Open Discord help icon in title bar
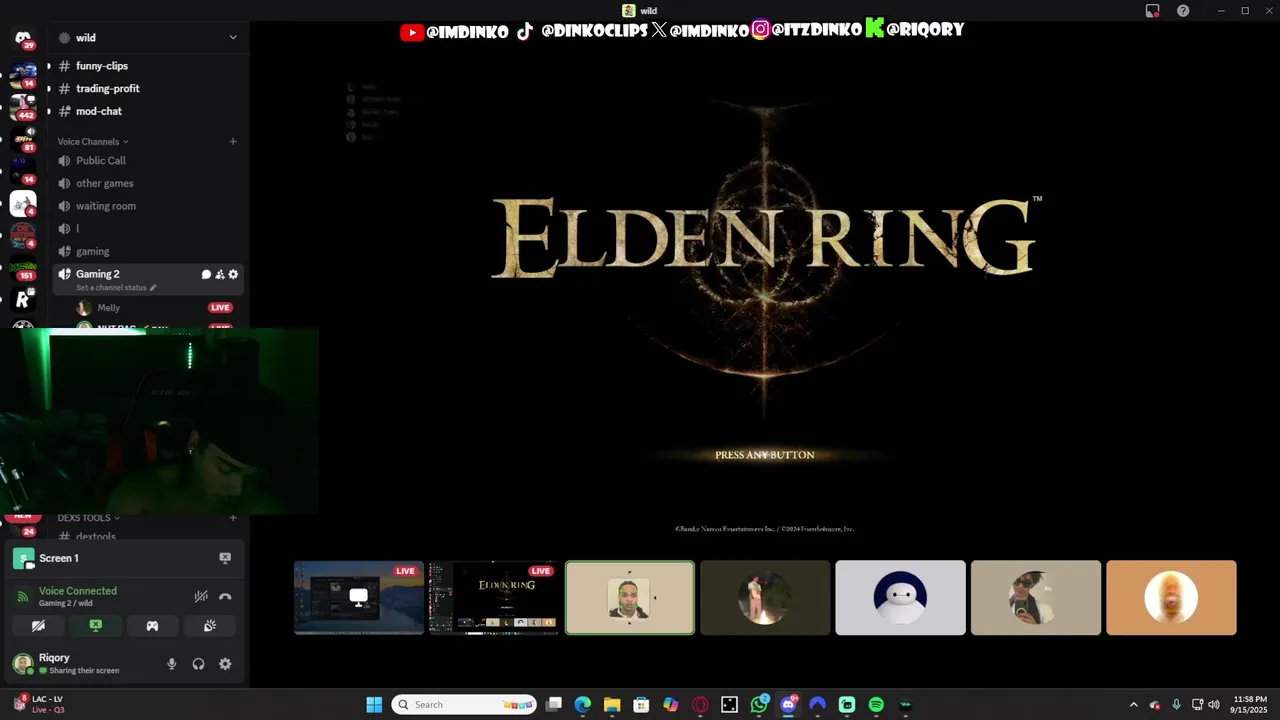 (1183, 11)
